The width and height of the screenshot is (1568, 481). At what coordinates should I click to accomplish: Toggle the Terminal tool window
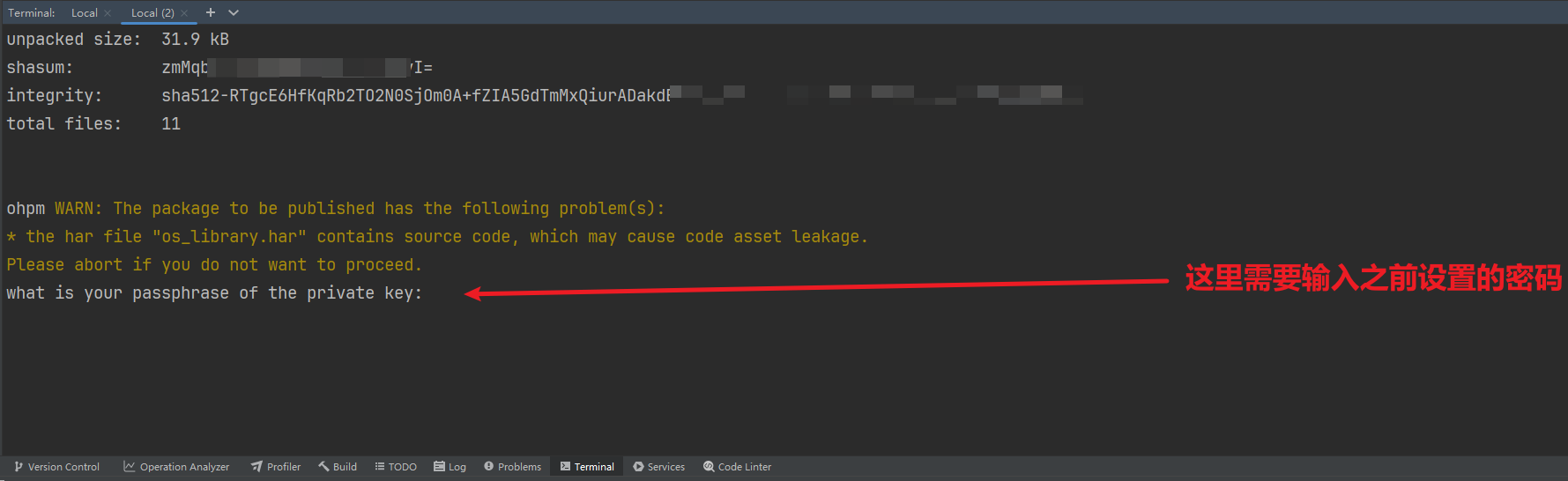[587, 467]
